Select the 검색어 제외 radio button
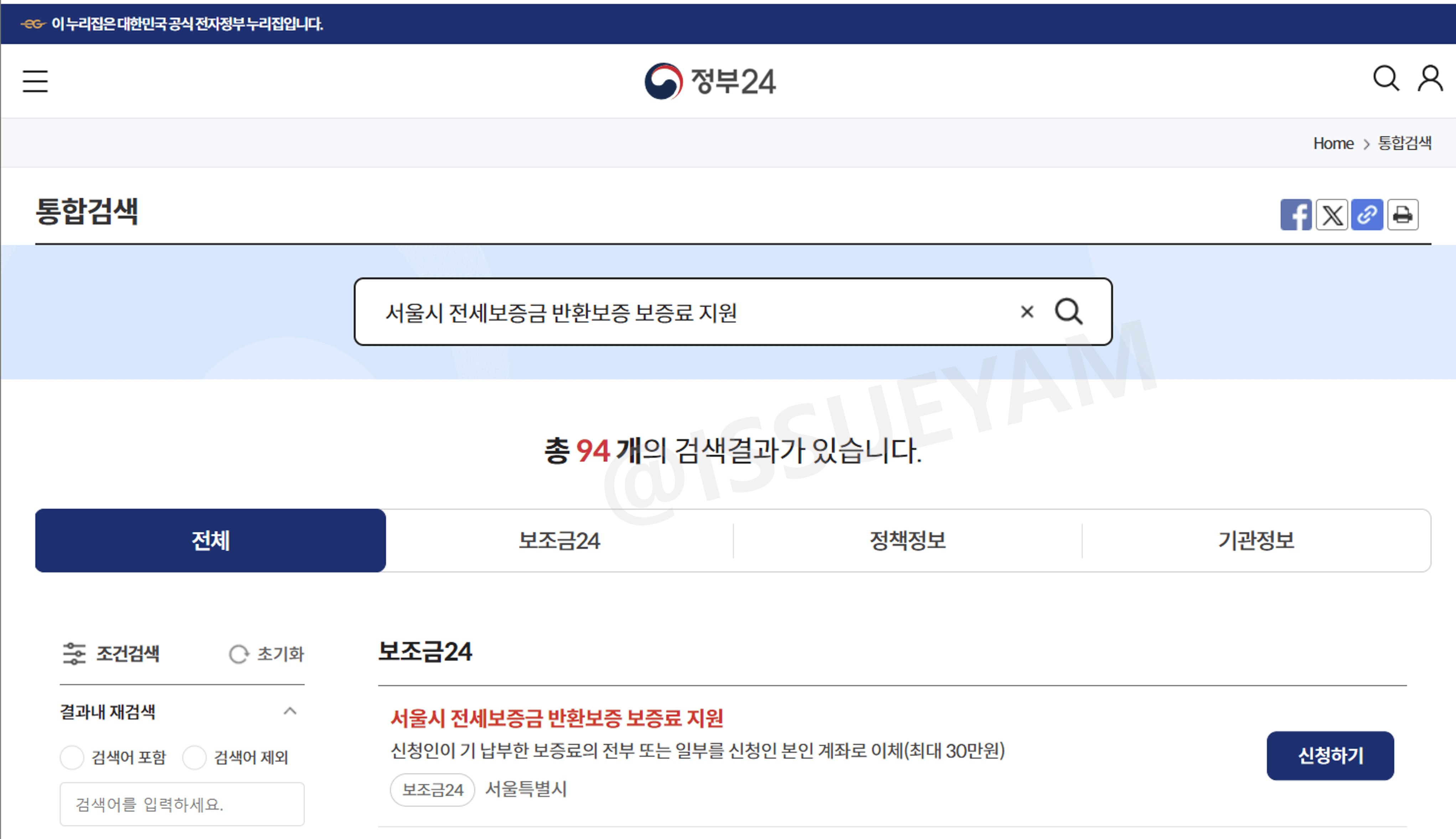Image resolution: width=1456 pixels, height=839 pixels. tap(195, 757)
